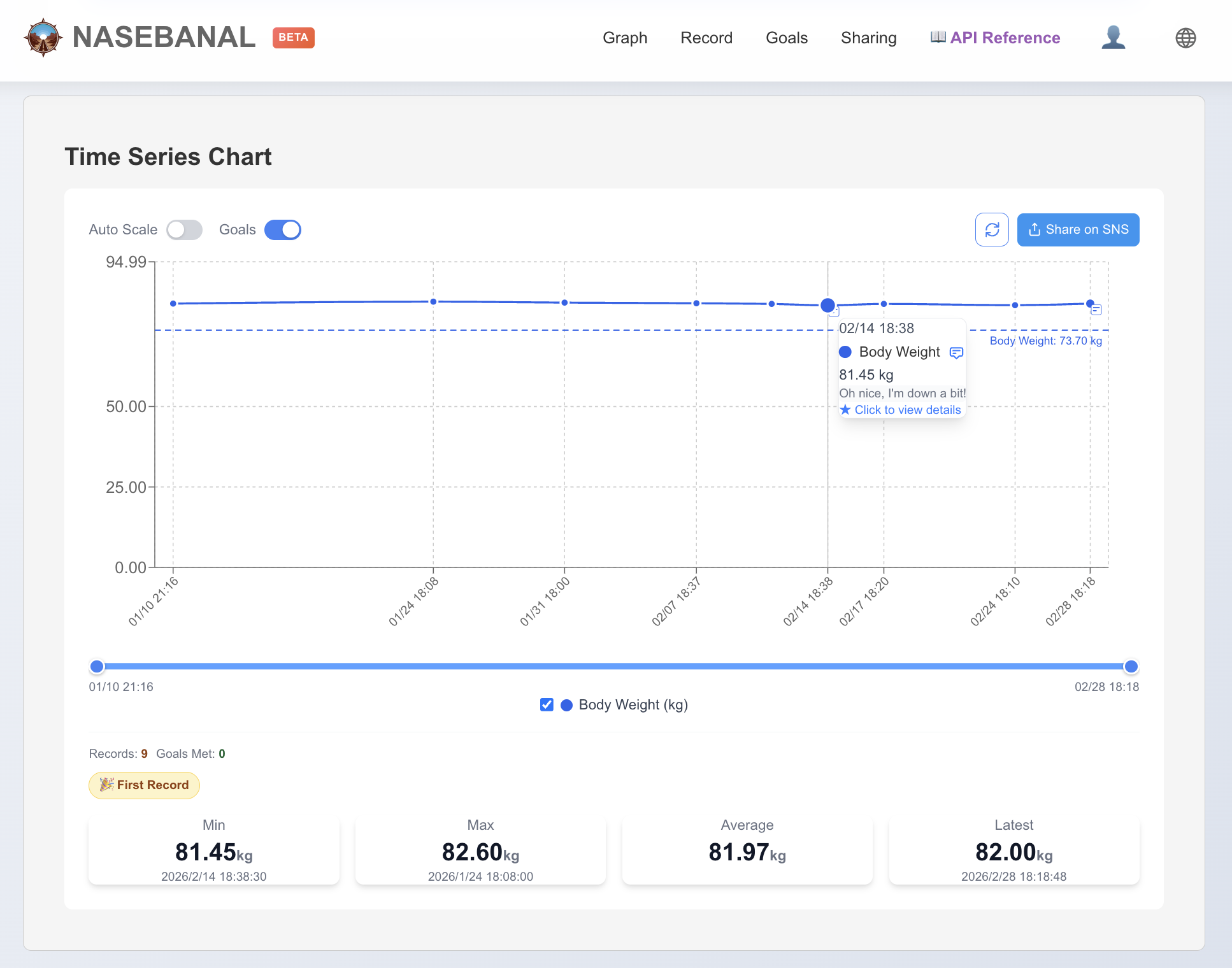This screenshot has width=1232, height=968.
Task: Click the globe language icon
Action: coord(1185,38)
